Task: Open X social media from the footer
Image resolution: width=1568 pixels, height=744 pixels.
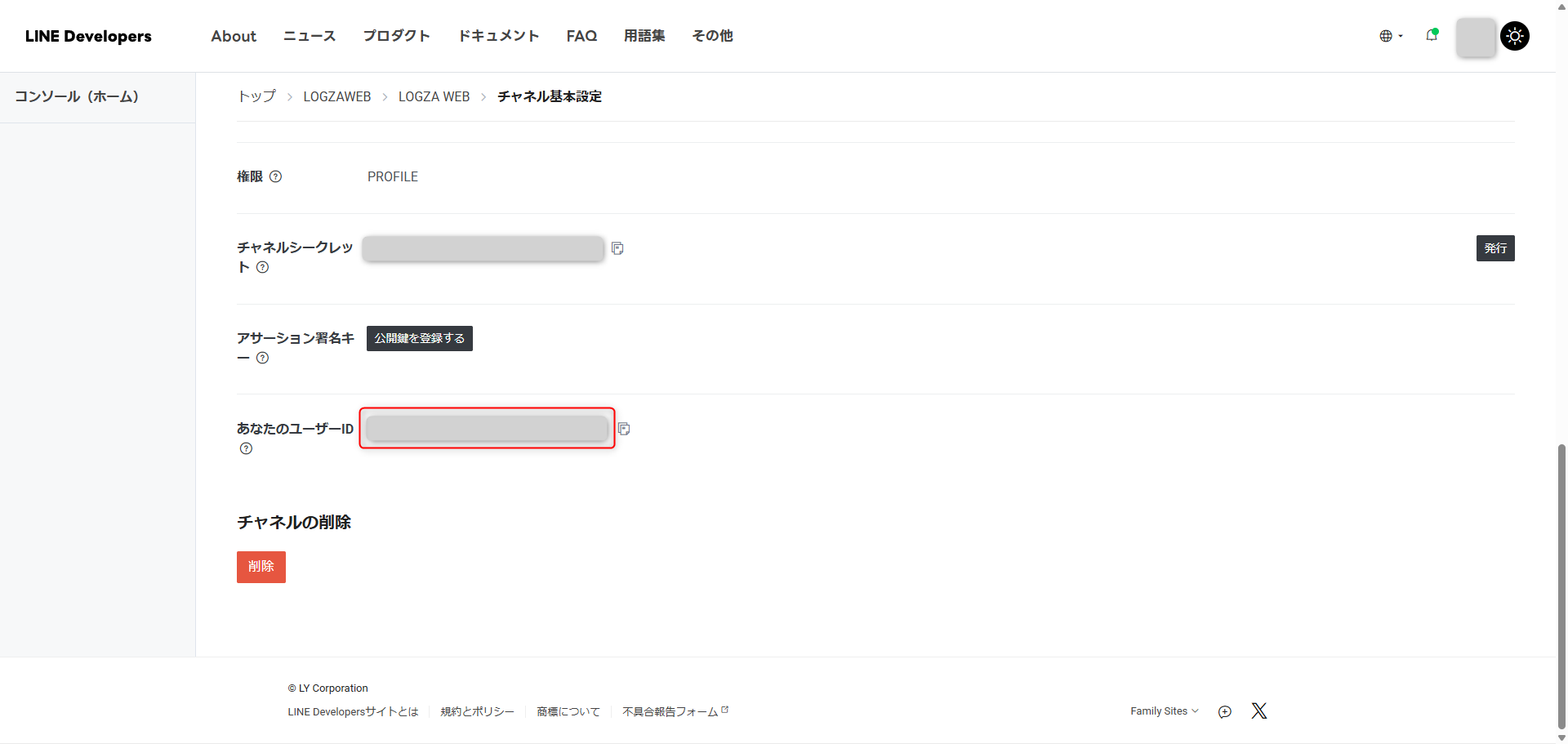Action: click(x=1258, y=711)
